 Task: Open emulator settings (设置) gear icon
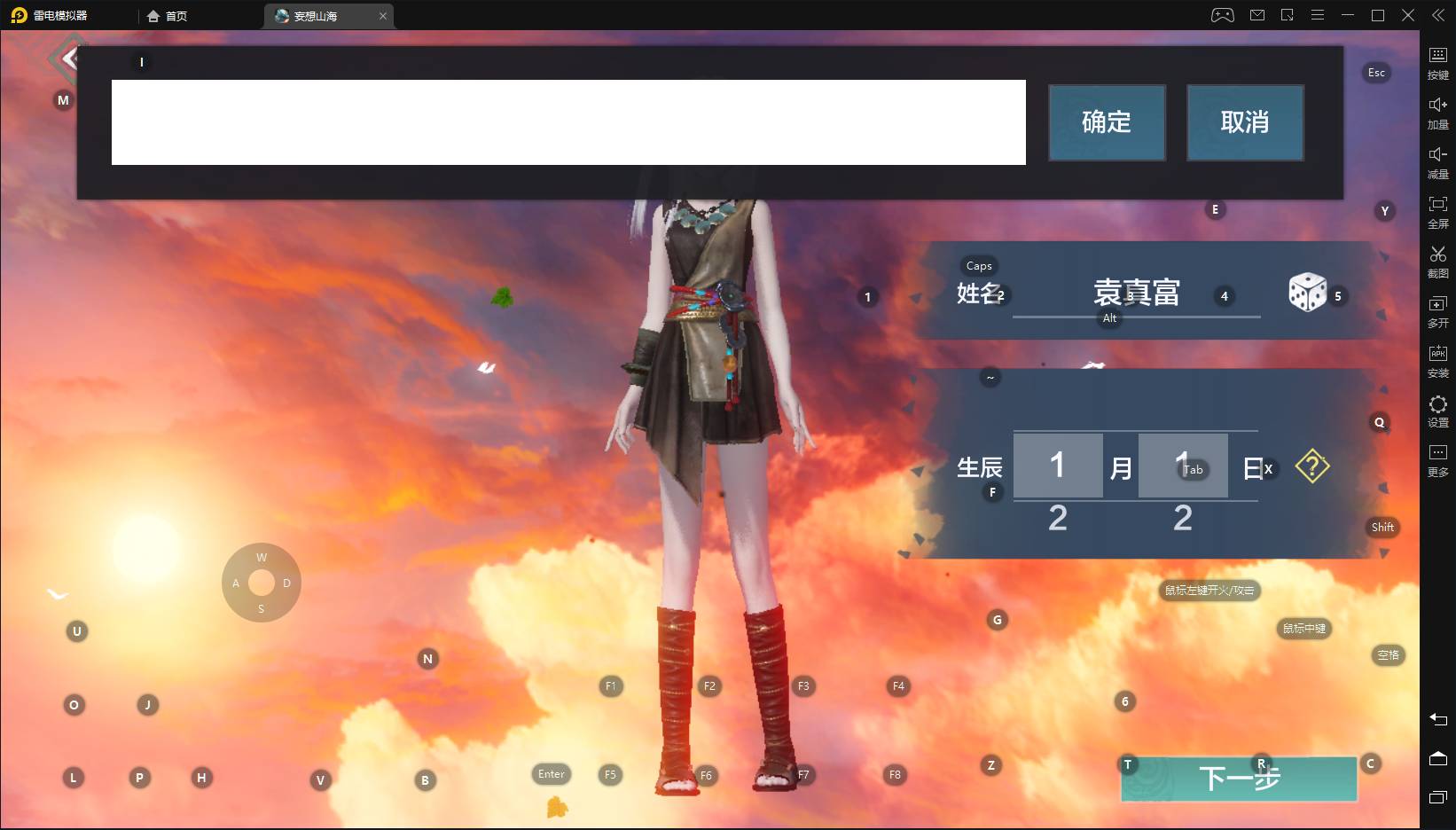[1437, 411]
